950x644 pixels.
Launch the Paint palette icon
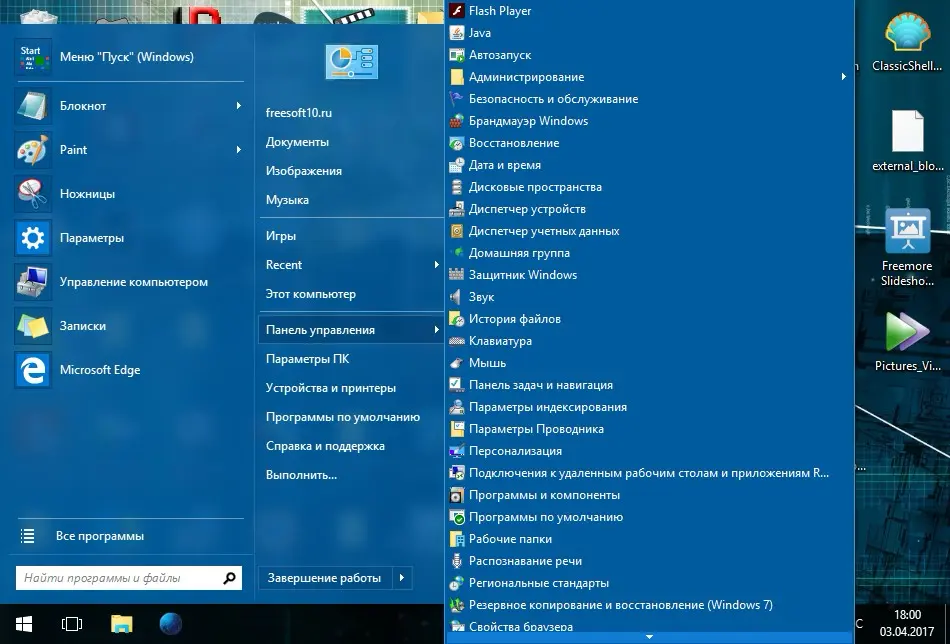(x=33, y=150)
